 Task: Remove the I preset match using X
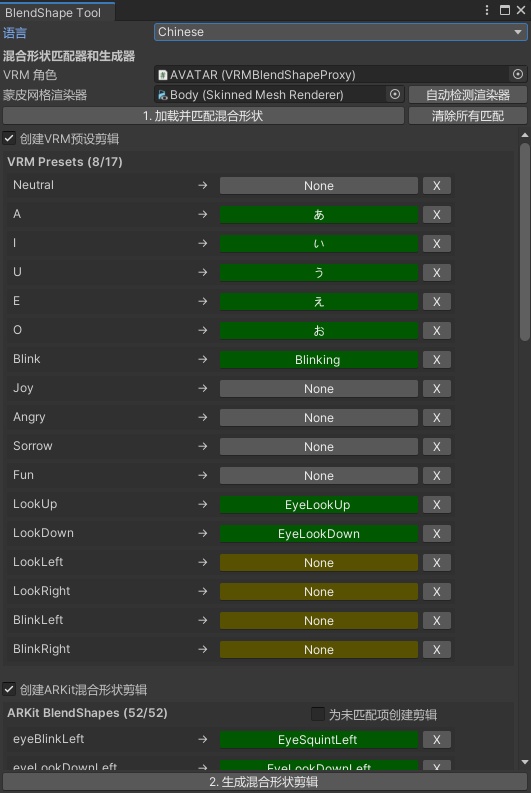coord(436,244)
